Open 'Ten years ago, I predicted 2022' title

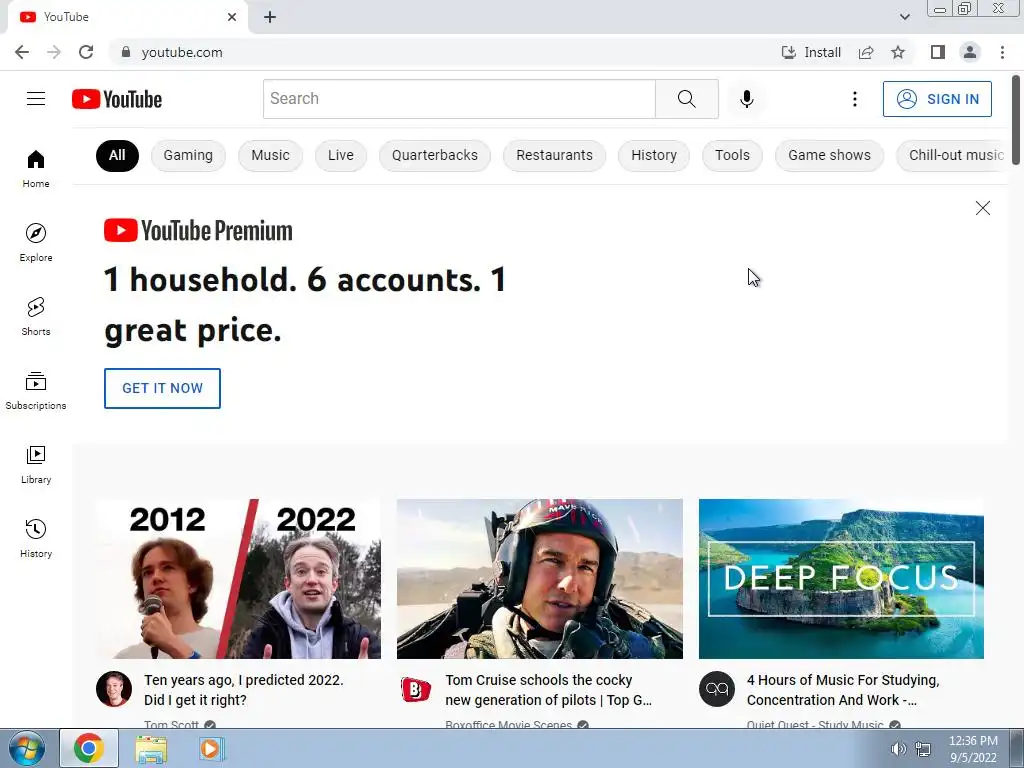[x=244, y=690]
